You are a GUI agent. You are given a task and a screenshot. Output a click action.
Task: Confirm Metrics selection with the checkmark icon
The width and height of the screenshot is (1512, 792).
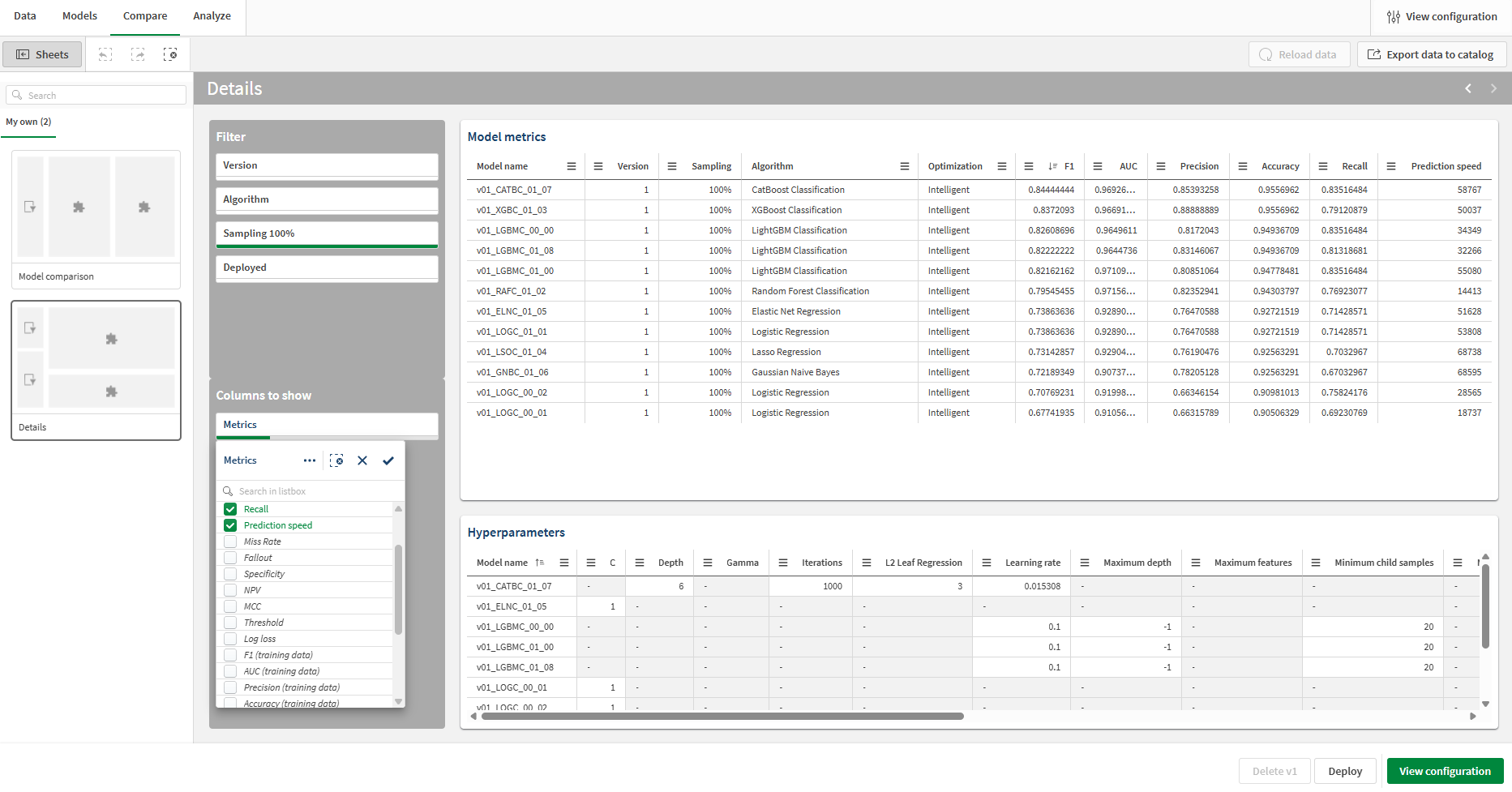pyautogui.click(x=388, y=460)
